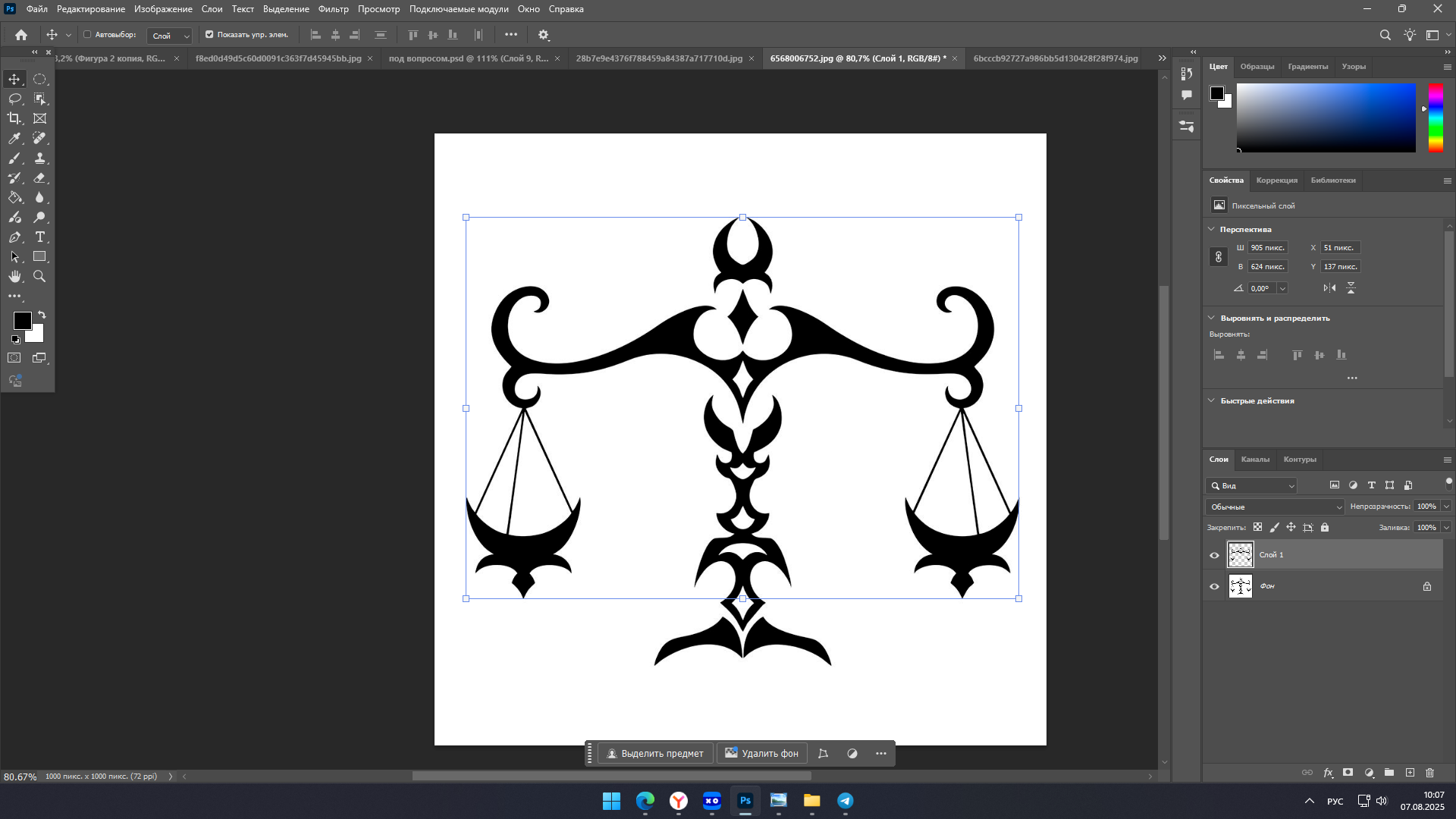Viewport: 1456px width, 819px height.
Task: Hide the Слой 1 layer
Action: (1214, 555)
